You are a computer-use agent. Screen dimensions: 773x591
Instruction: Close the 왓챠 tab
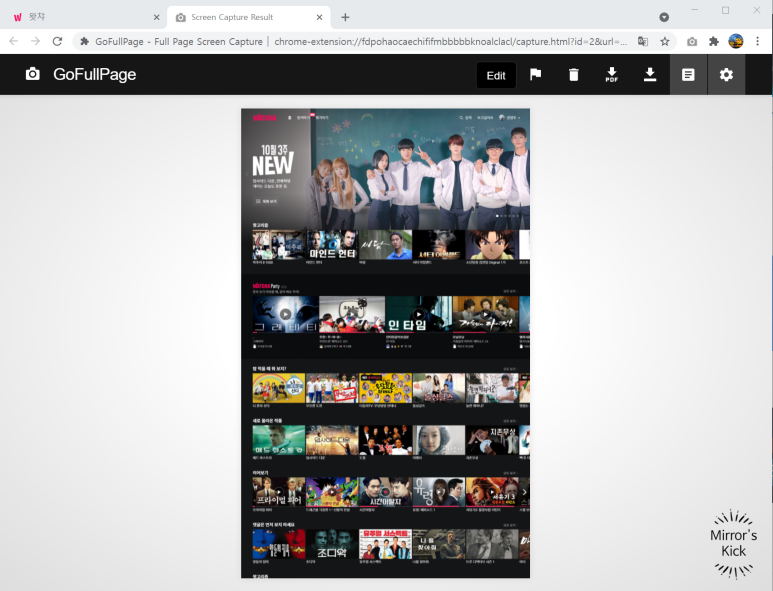156,17
